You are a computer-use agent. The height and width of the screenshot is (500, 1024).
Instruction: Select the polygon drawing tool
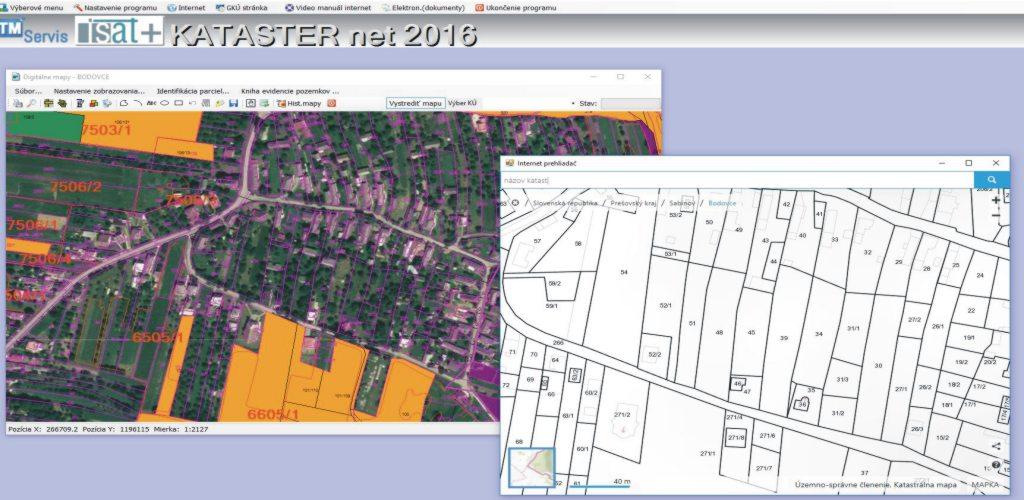coord(124,103)
